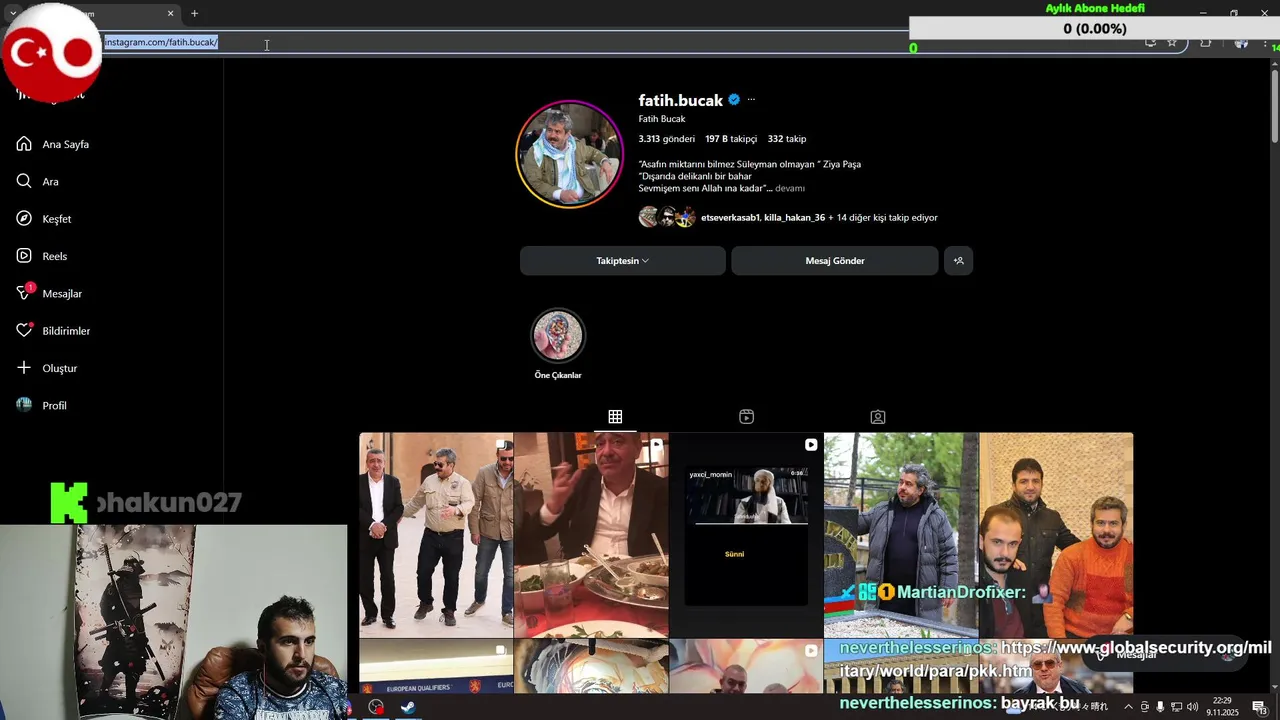The image size is (1280, 720).
Task: Click the Mesaj Gönder button
Action: pos(835,261)
